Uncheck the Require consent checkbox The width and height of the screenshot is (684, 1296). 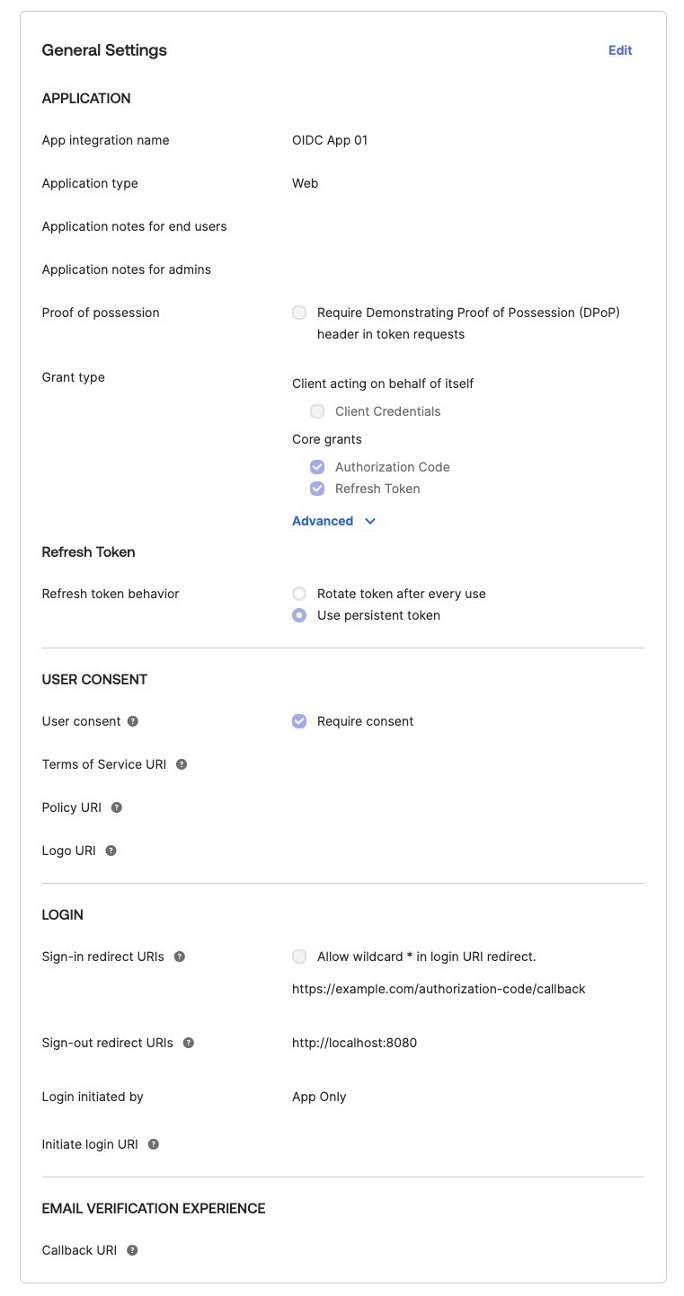(299, 721)
